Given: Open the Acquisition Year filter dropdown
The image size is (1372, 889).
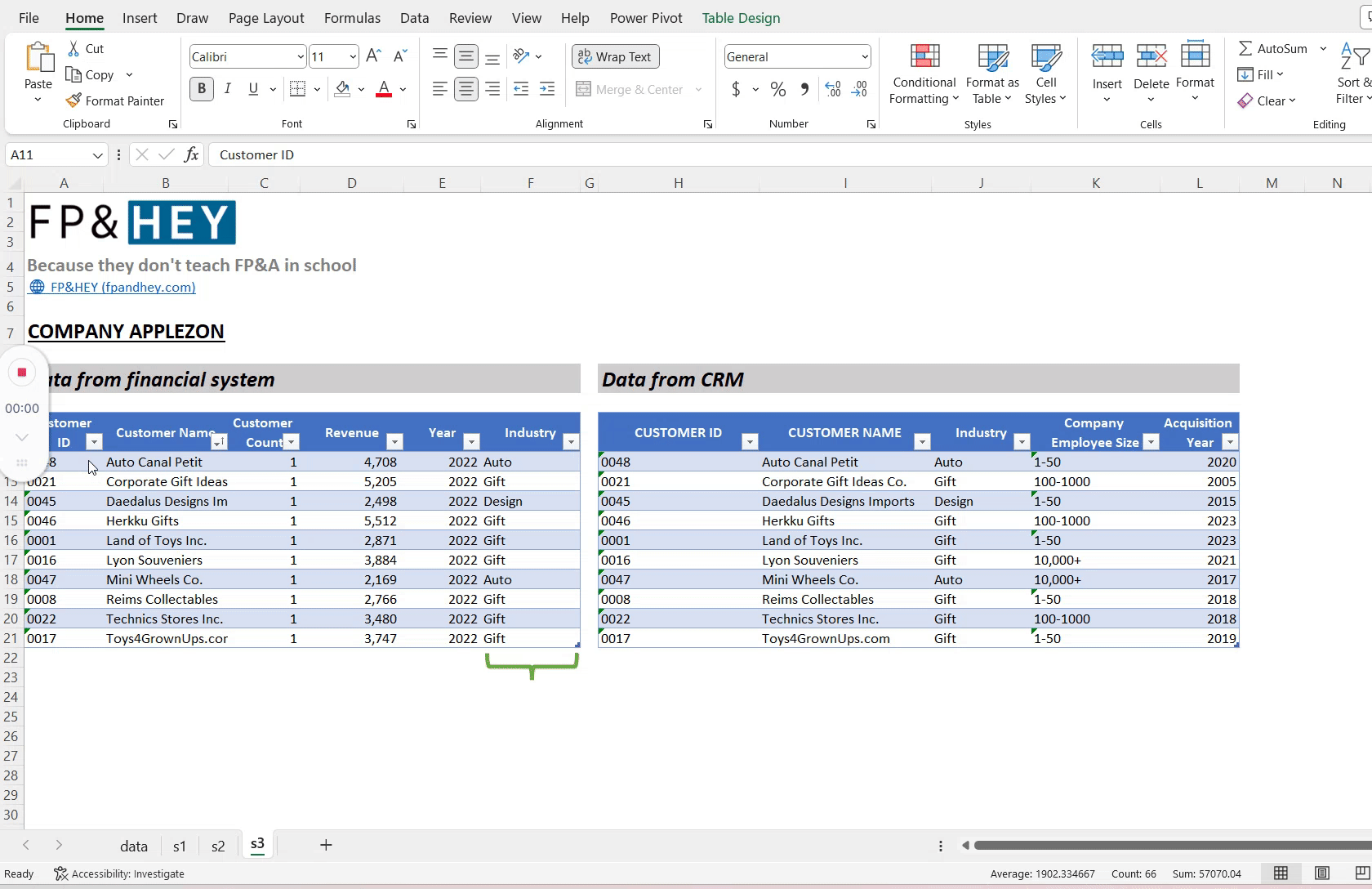Looking at the screenshot, I should point(1229,442).
